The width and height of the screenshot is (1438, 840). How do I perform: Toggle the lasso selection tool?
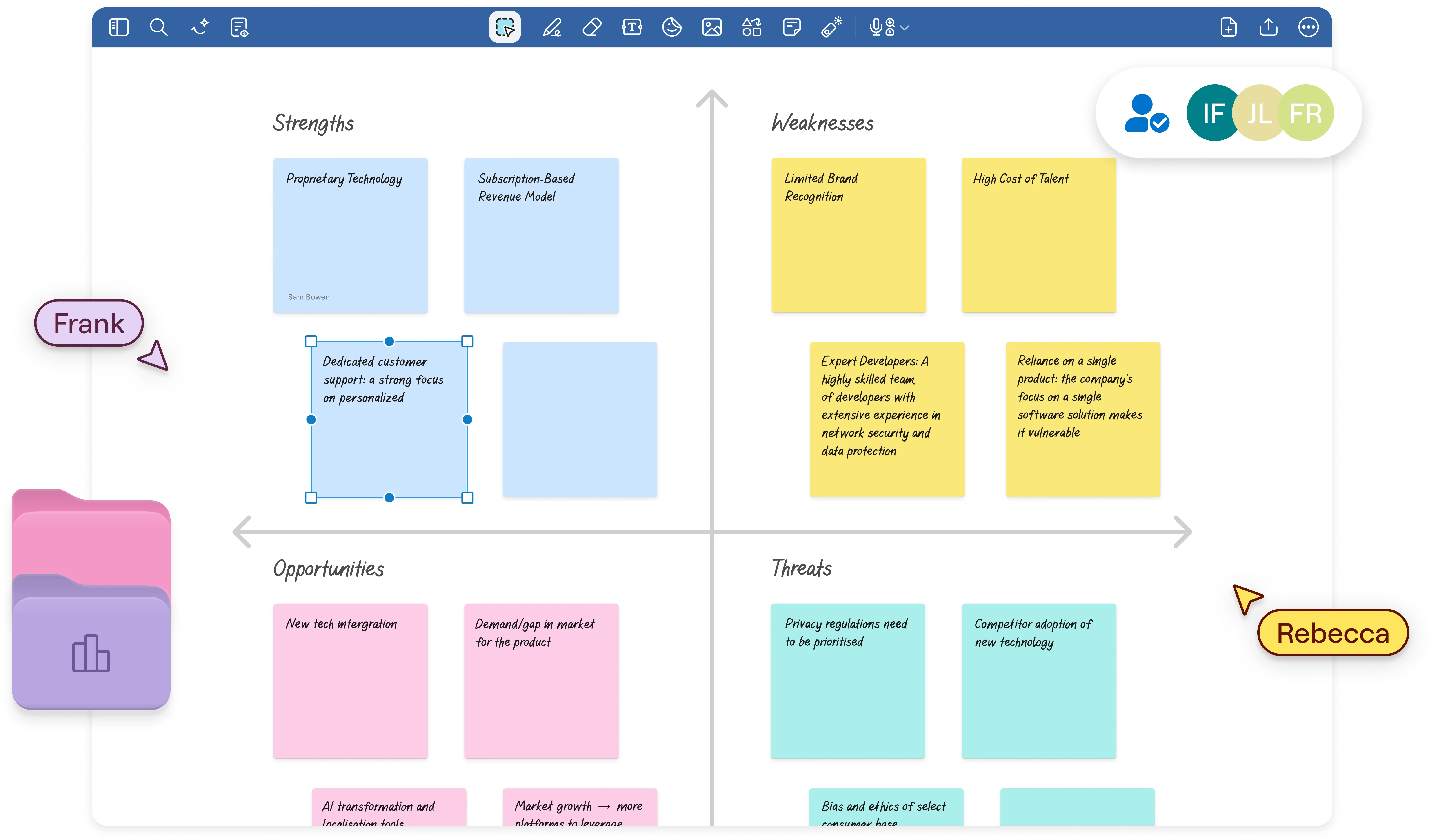pyautogui.click(x=505, y=27)
